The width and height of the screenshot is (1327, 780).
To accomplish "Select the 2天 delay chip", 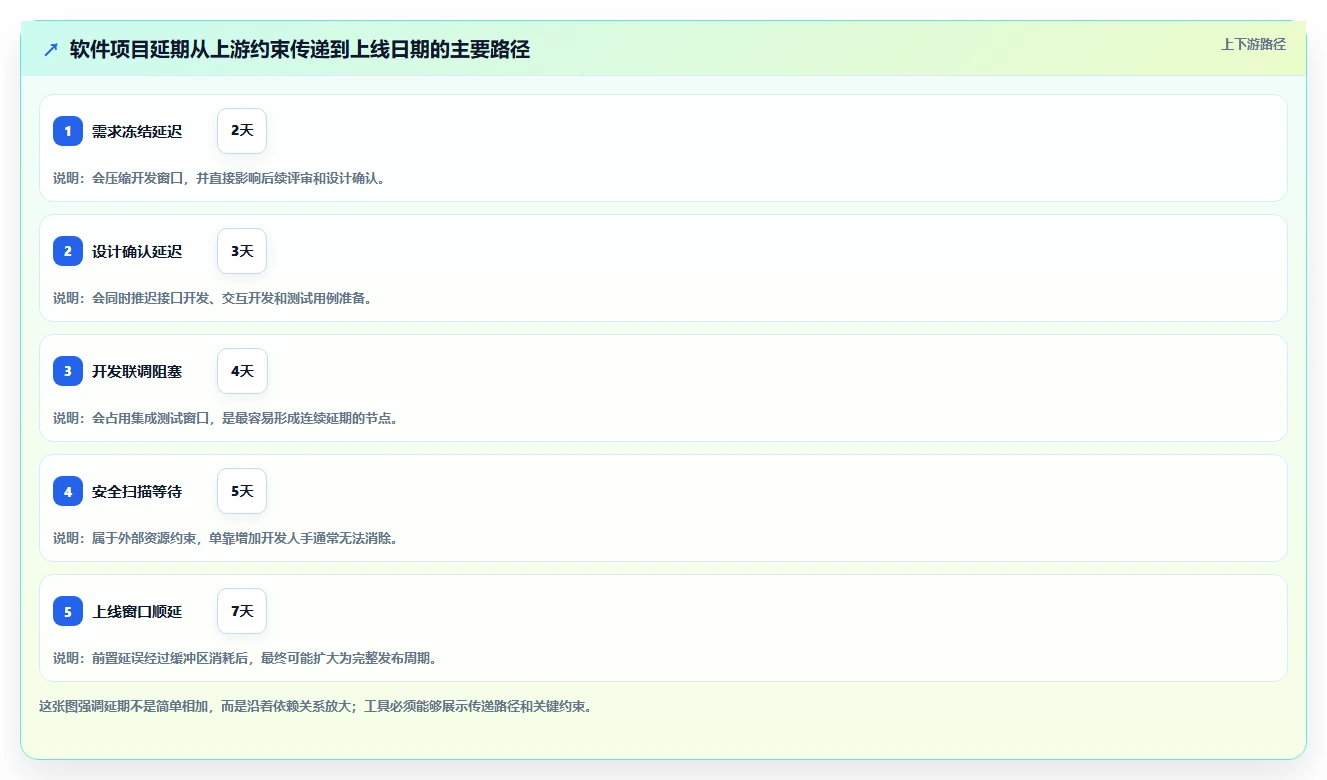I will (x=242, y=131).
